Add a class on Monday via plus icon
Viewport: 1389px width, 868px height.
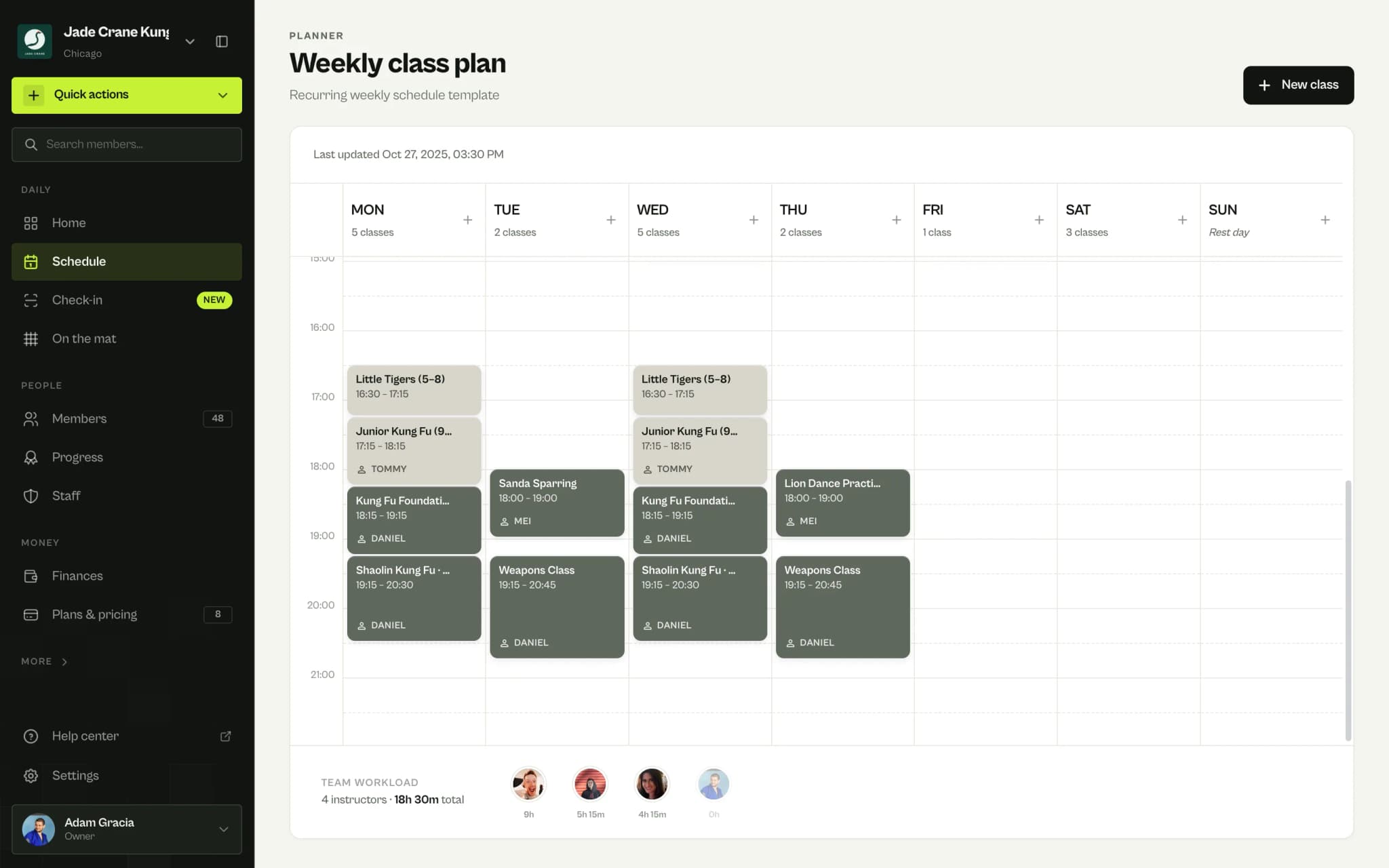click(468, 220)
